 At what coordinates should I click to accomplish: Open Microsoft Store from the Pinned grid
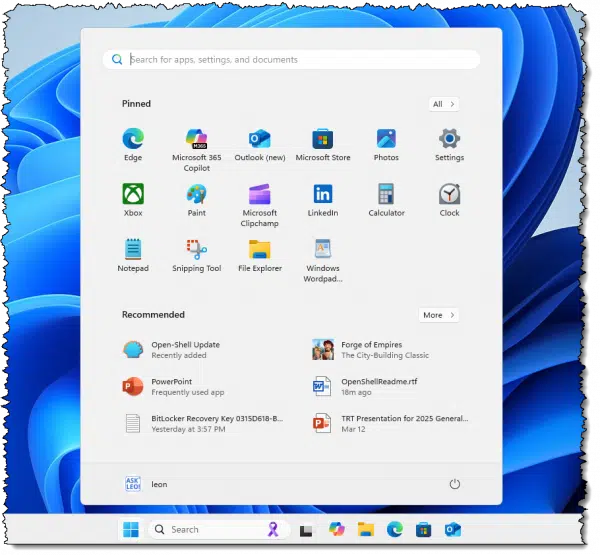click(323, 145)
